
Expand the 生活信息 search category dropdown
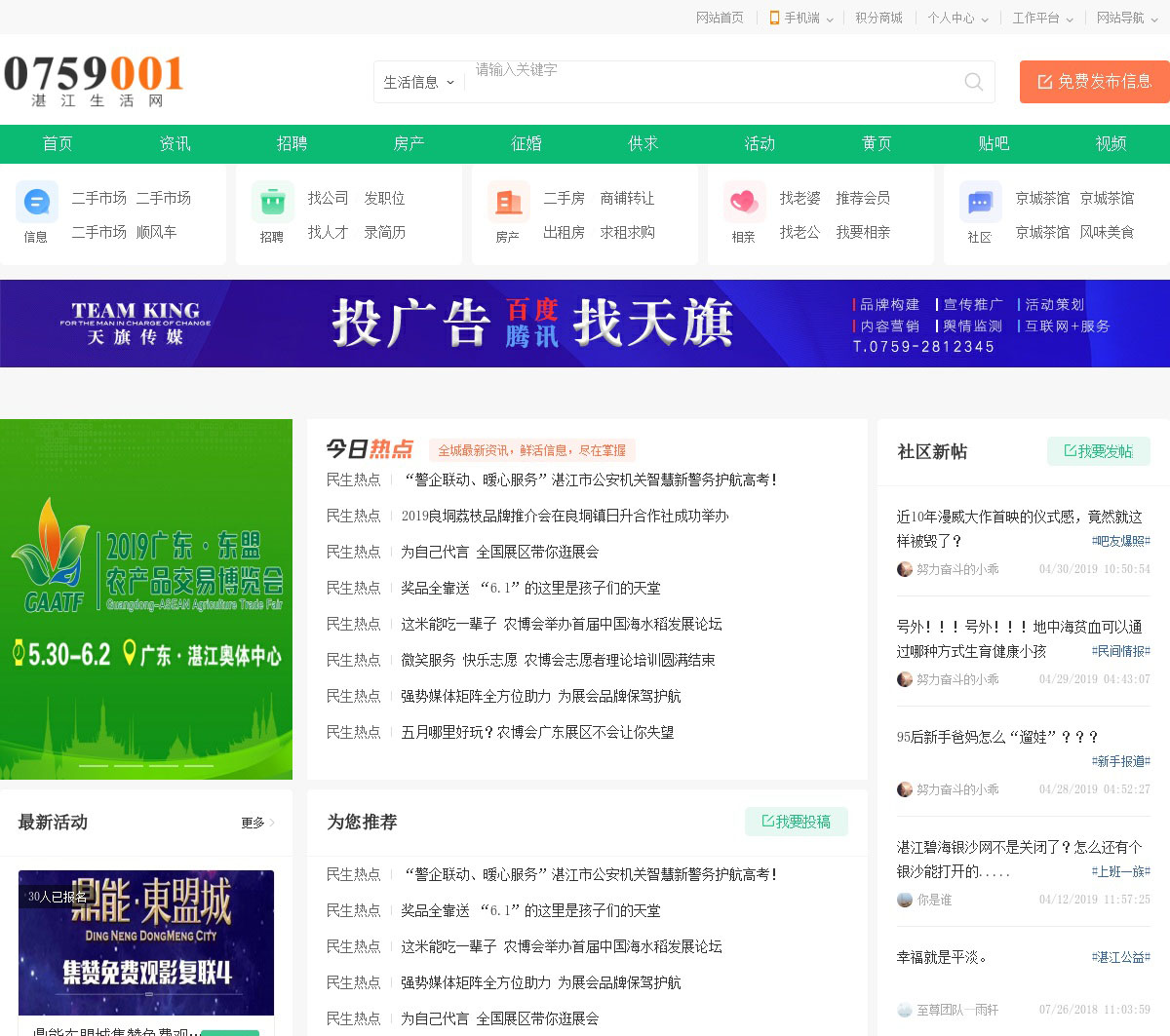(x=418, y=82)
